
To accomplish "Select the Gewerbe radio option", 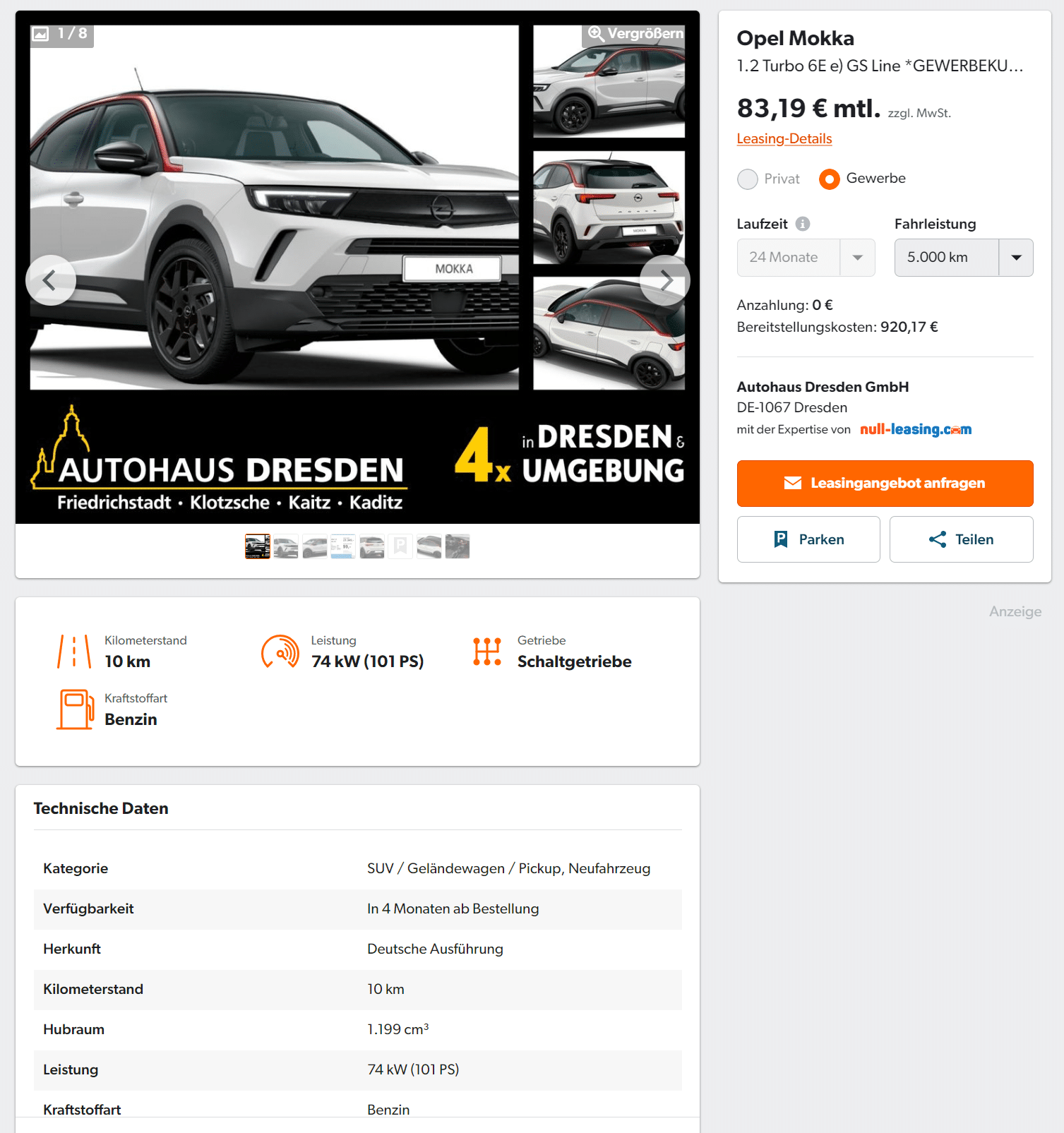I will [x=830, y=179].
